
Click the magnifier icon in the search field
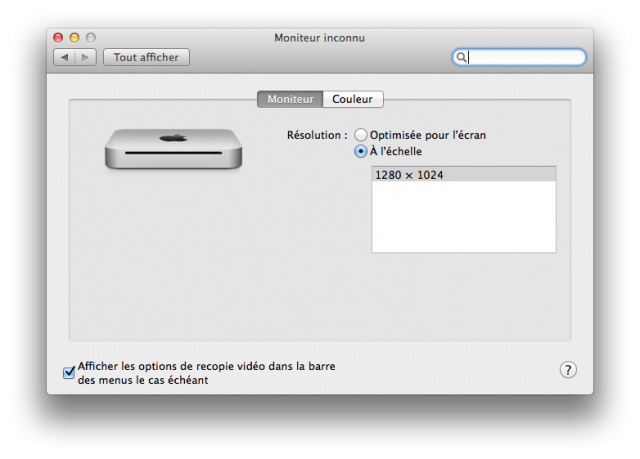(461, 57)
